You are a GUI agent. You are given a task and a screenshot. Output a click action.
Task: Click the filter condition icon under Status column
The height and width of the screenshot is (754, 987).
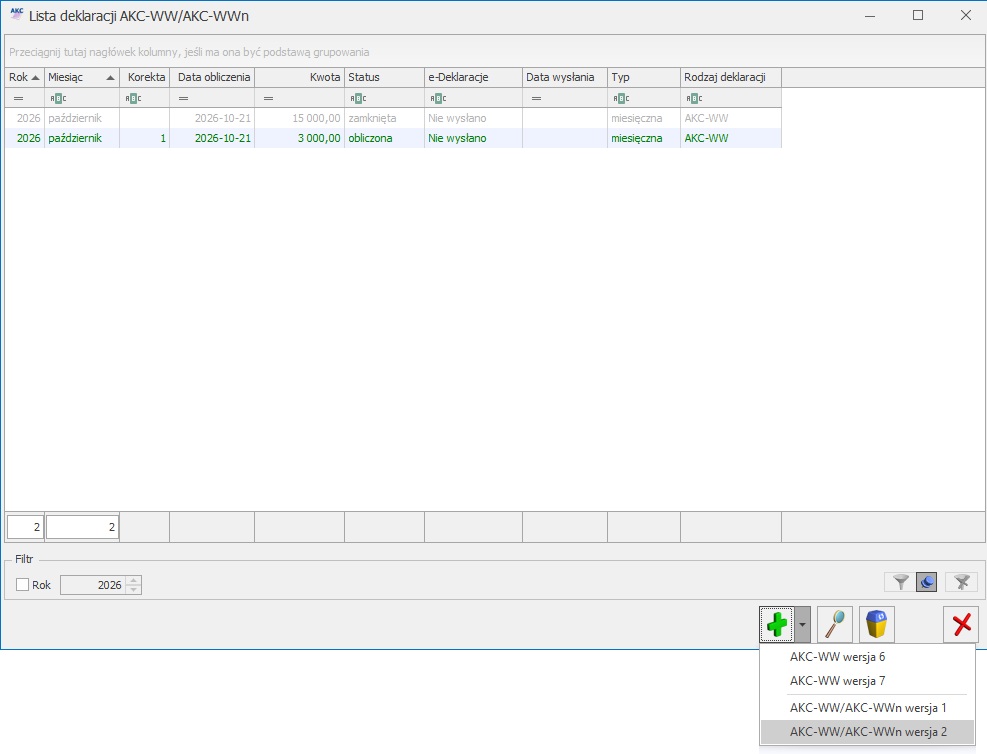point(358,98)
